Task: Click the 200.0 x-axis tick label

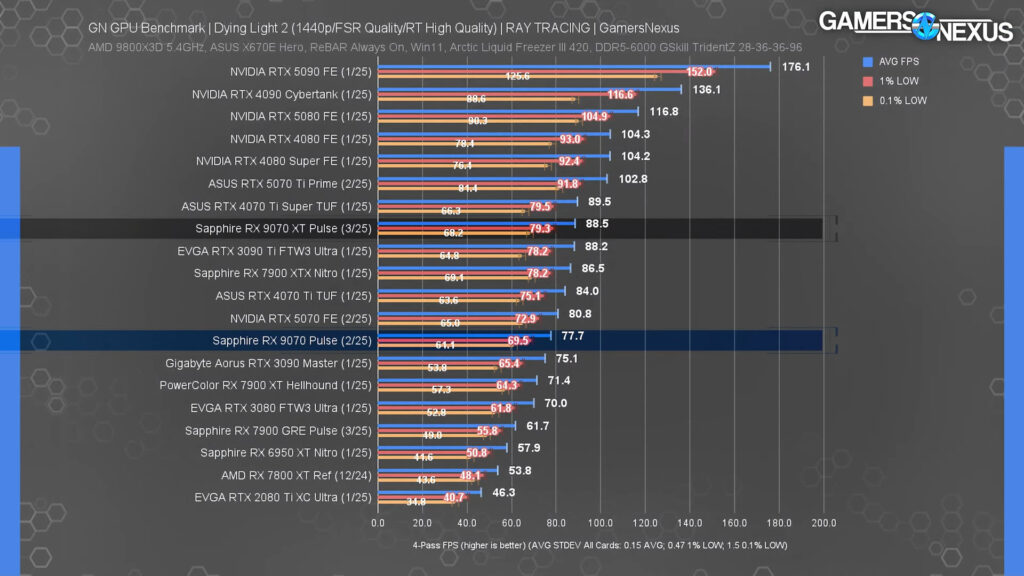Action: click(x=824, y=523)
